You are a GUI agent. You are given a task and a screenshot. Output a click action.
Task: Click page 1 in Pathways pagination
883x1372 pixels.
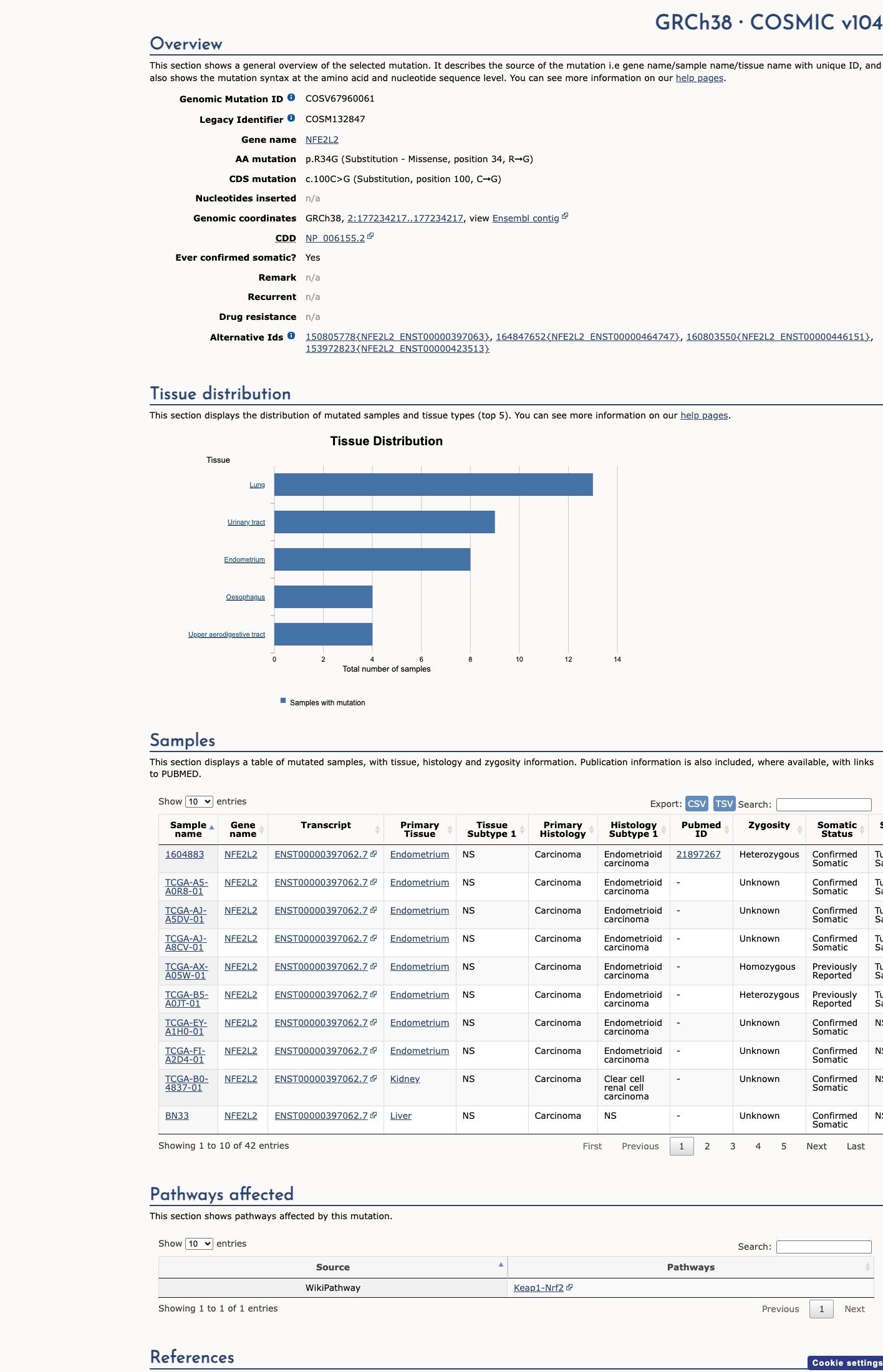point(821,1309)
